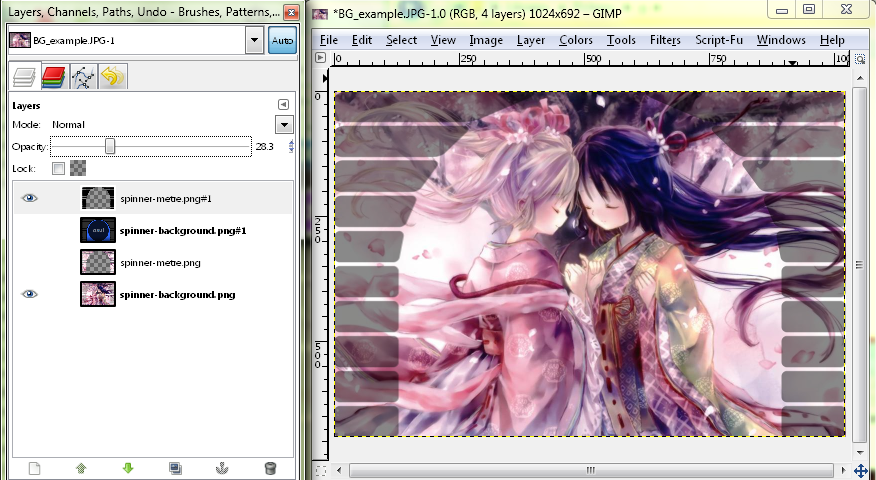The height and width of the screenshot is (480, 876).
Task: Open the Channels tab icon
Action: pos(54,77)
